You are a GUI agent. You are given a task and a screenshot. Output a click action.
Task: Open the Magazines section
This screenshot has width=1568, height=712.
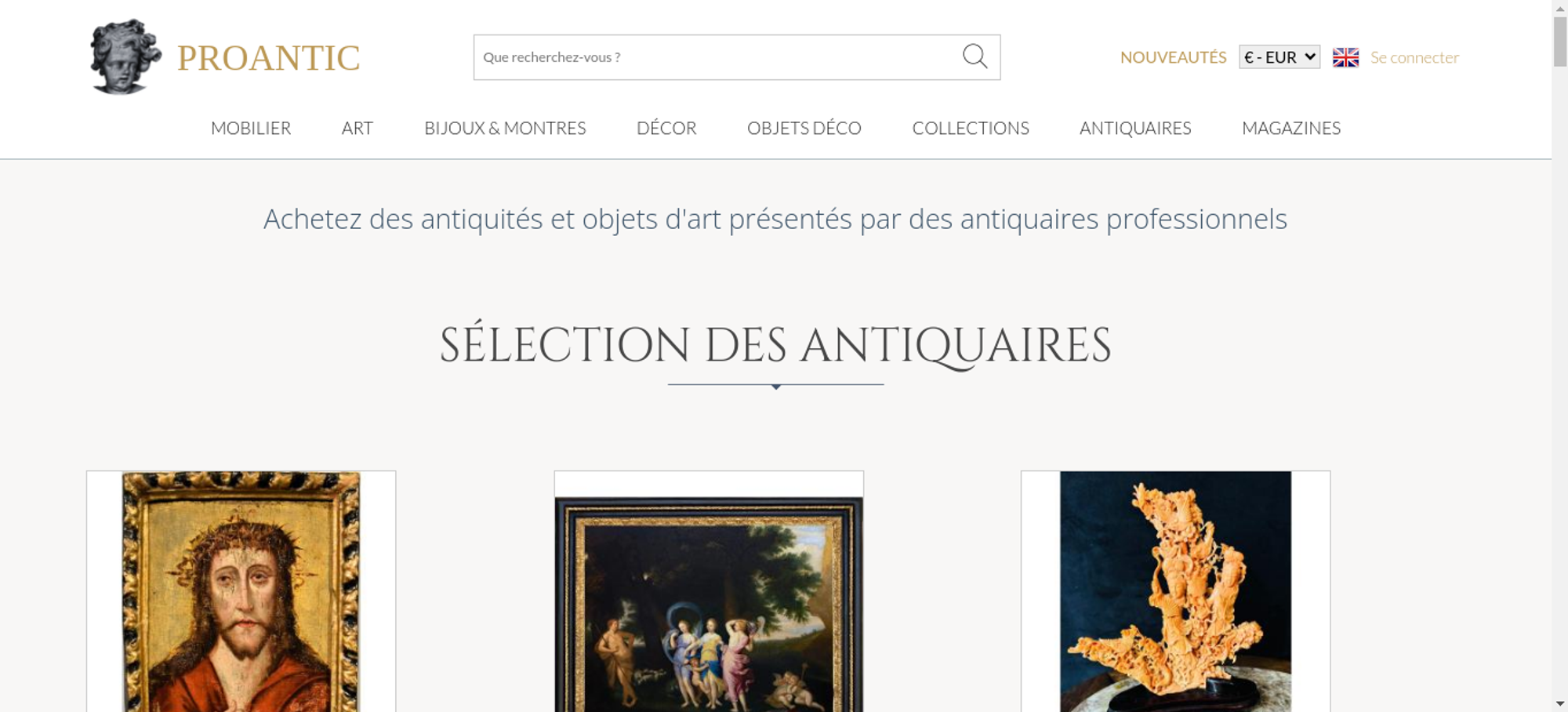(1291, 128)
